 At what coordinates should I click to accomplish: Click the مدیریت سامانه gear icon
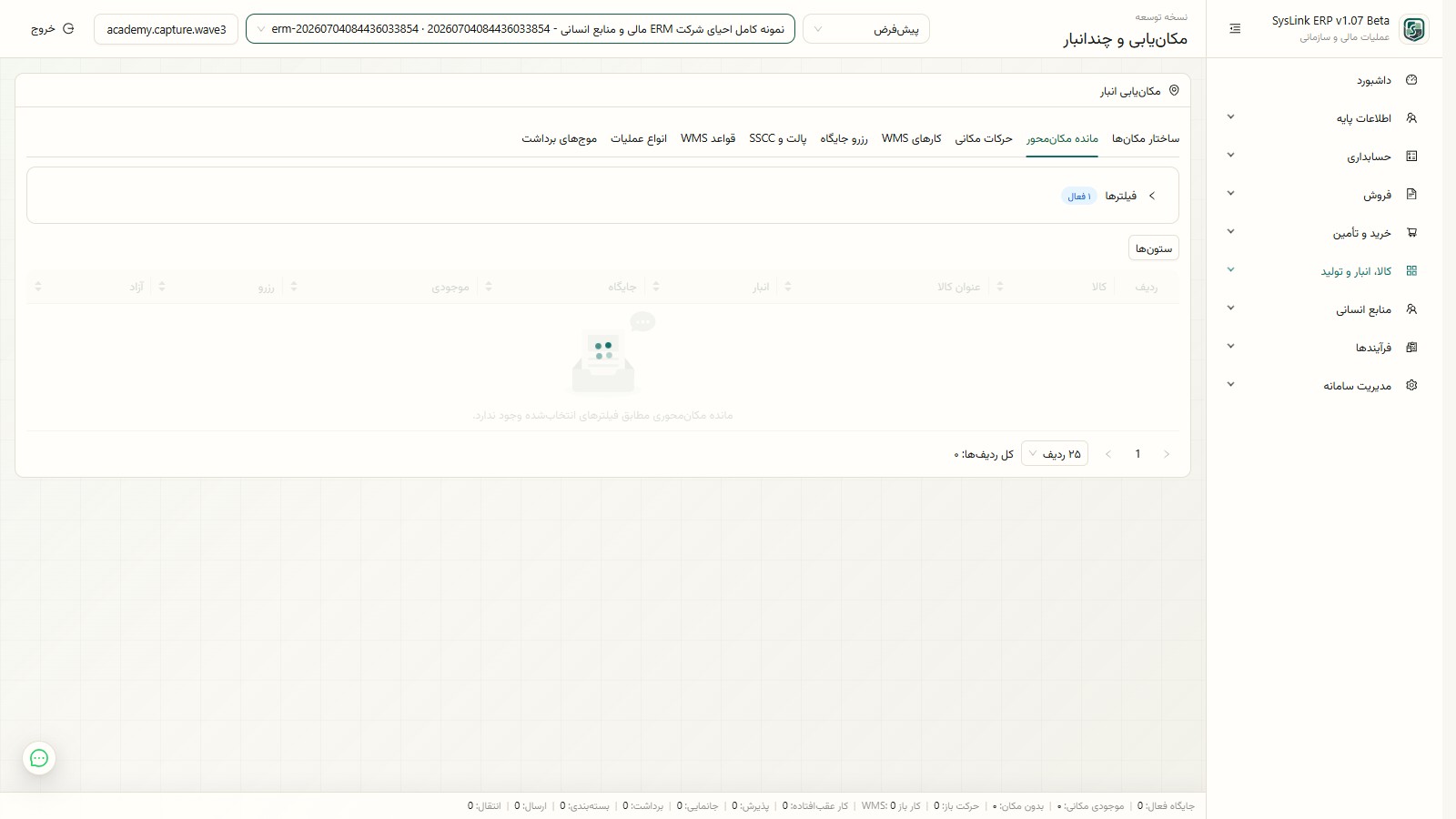tap(1411, 386)
